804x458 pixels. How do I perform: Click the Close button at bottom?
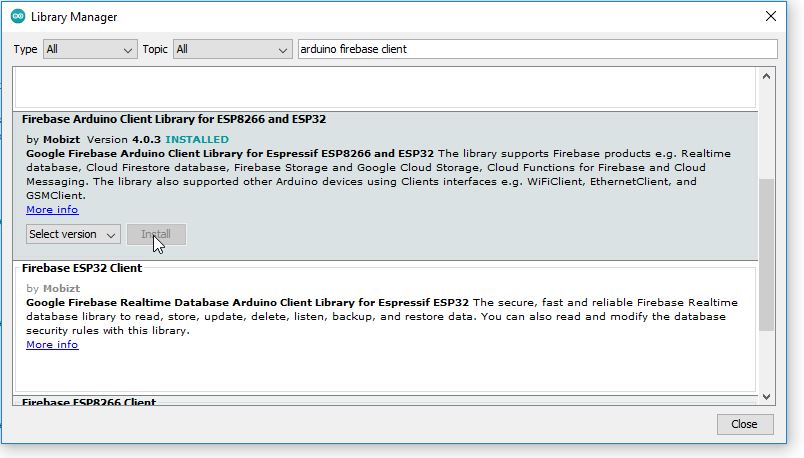click(745, 424)
